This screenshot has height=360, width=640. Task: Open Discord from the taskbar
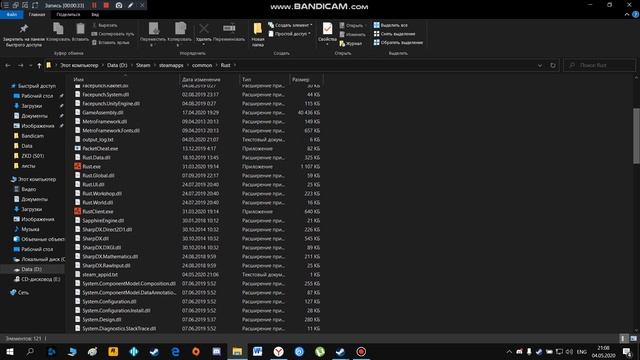(x=216, y=351)
